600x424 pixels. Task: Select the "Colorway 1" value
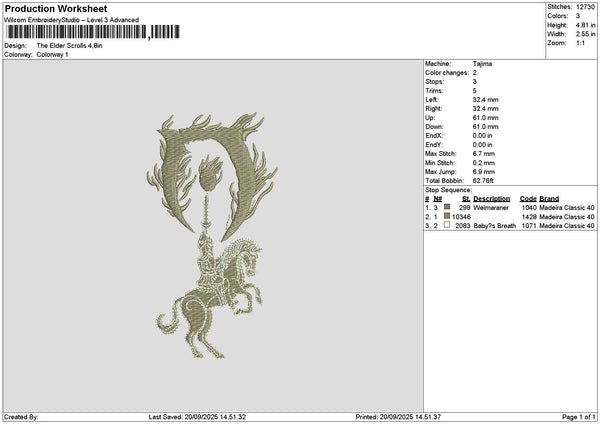(52, 55)
